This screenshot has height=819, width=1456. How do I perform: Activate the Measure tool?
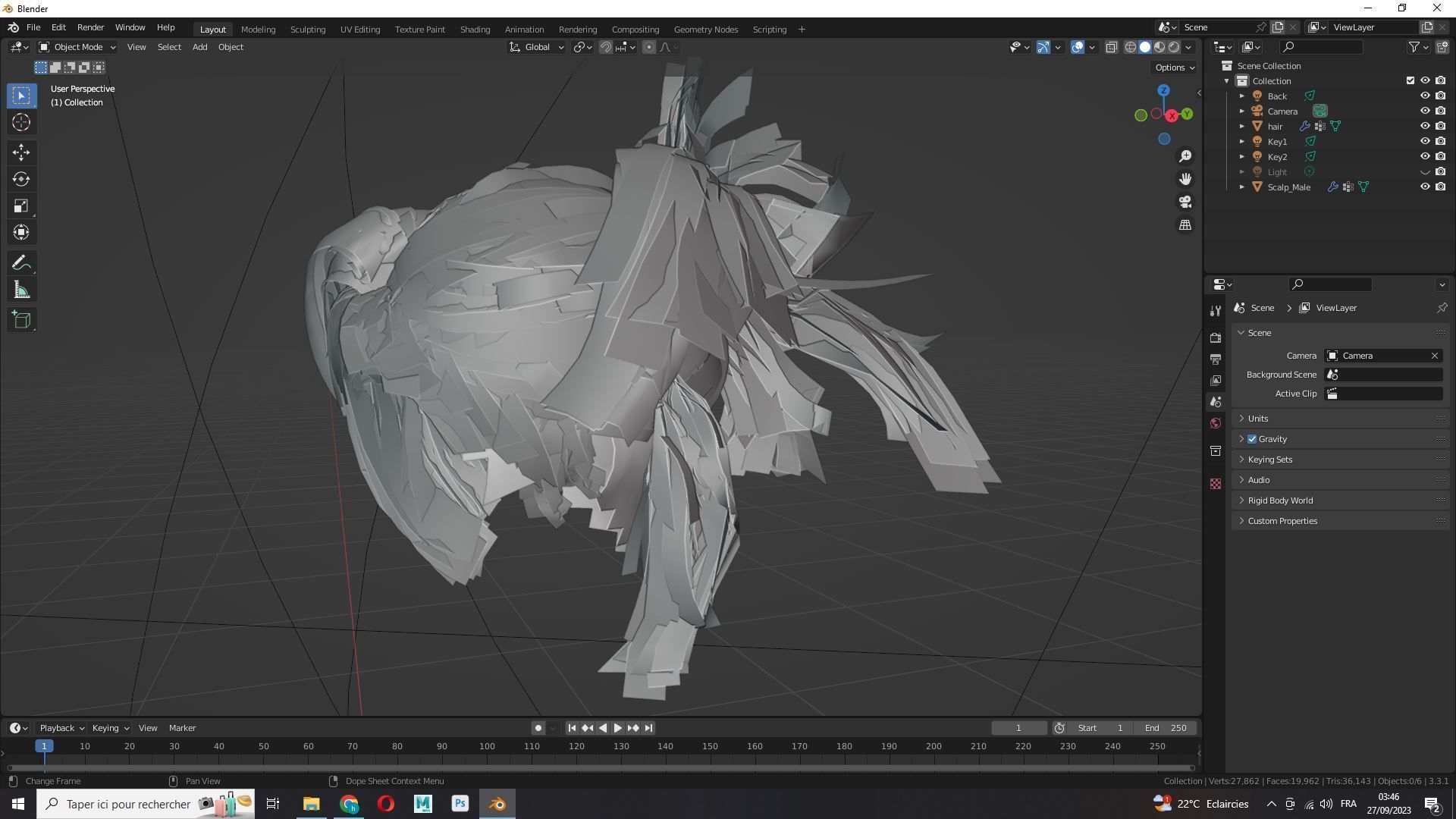pyautogui.click(x=21, y=290)
